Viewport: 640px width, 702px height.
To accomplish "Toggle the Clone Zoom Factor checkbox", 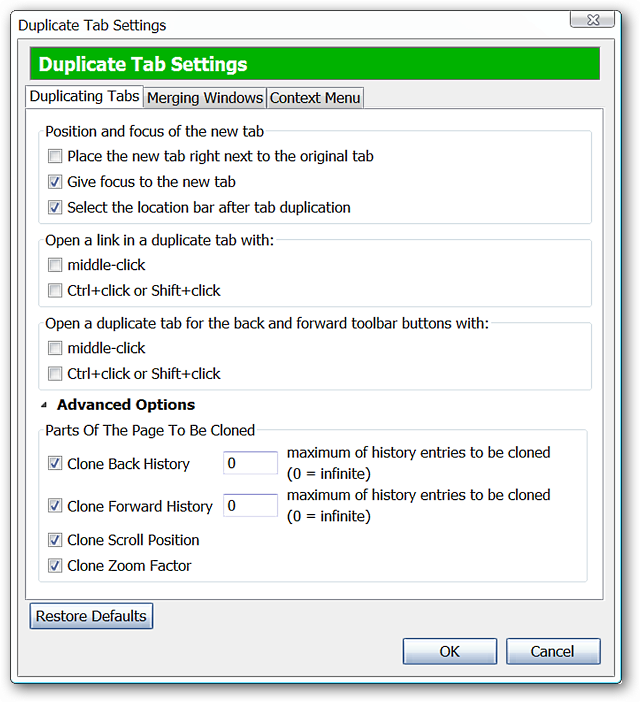I will point(54,566).
